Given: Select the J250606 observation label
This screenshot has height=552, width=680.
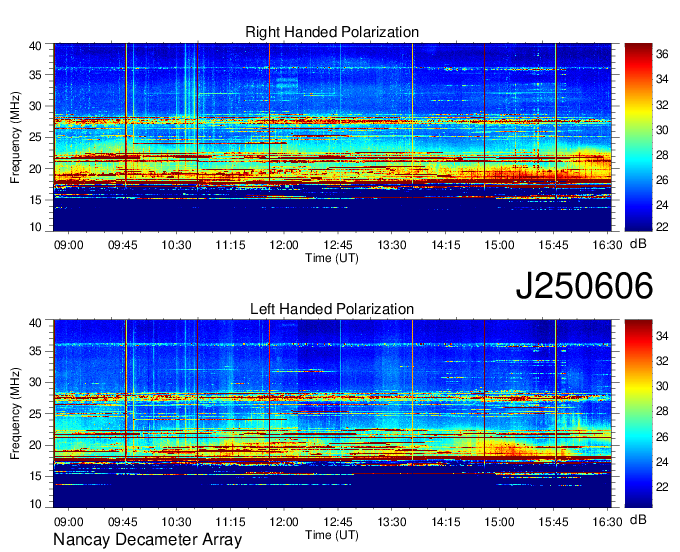Looking at the screenshot, I should click(584, 286).
